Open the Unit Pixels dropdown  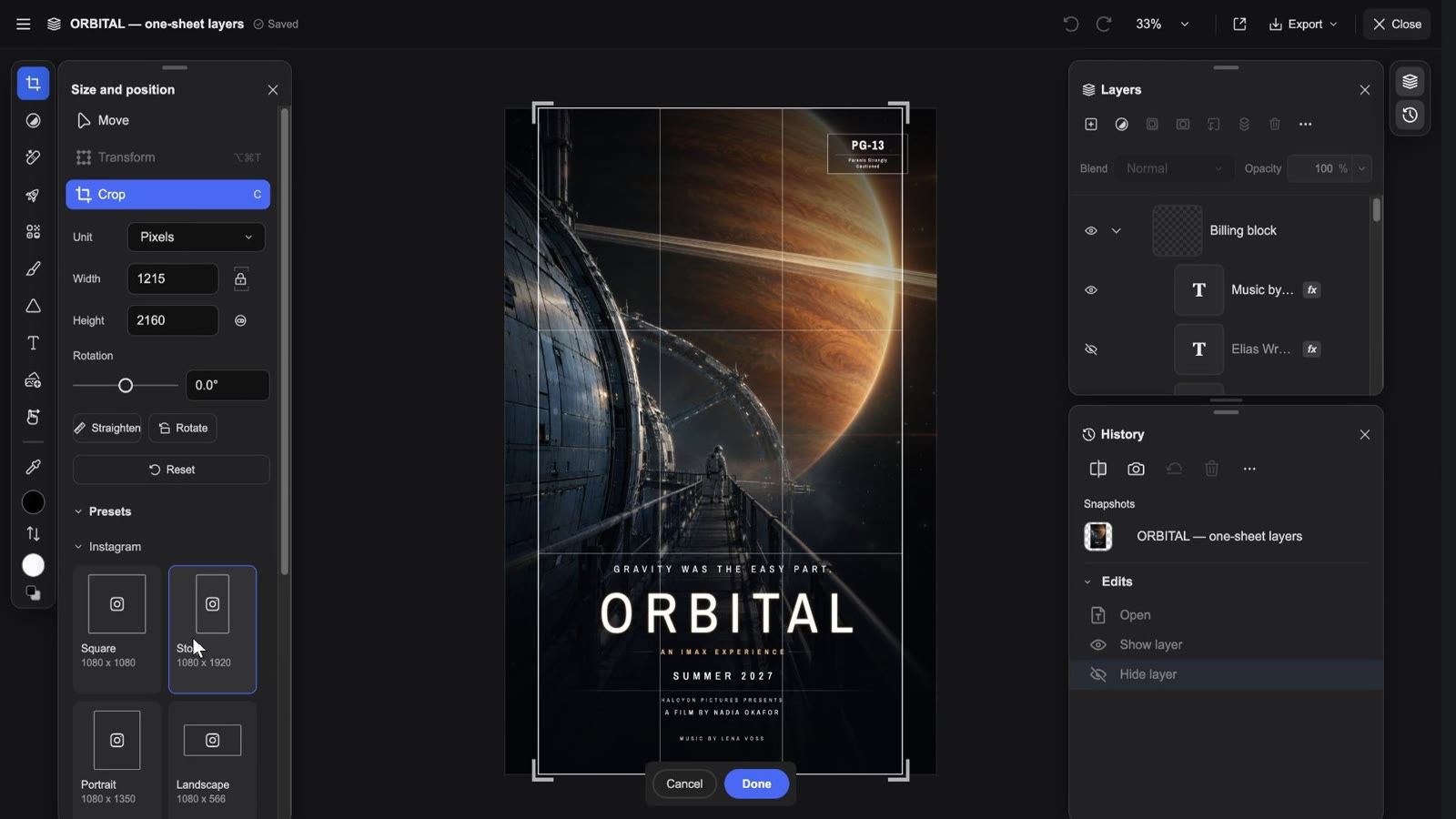tap(196, 237)
